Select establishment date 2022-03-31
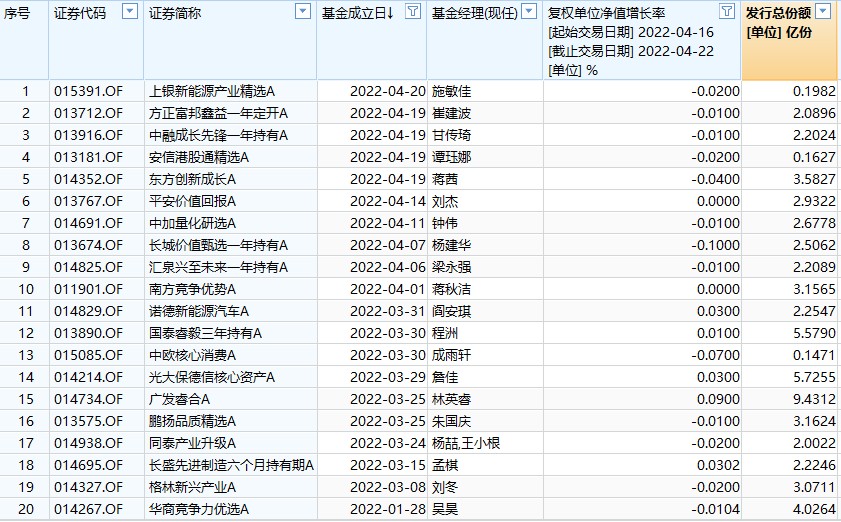 click(388, 311)
